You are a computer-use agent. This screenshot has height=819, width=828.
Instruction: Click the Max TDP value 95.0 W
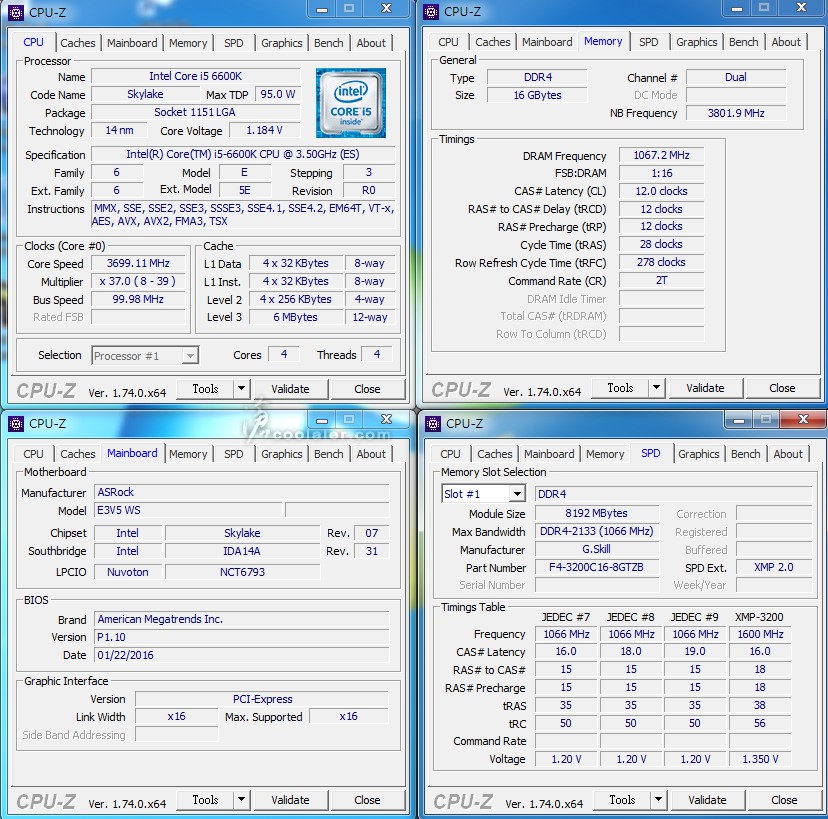click(277, 94)
